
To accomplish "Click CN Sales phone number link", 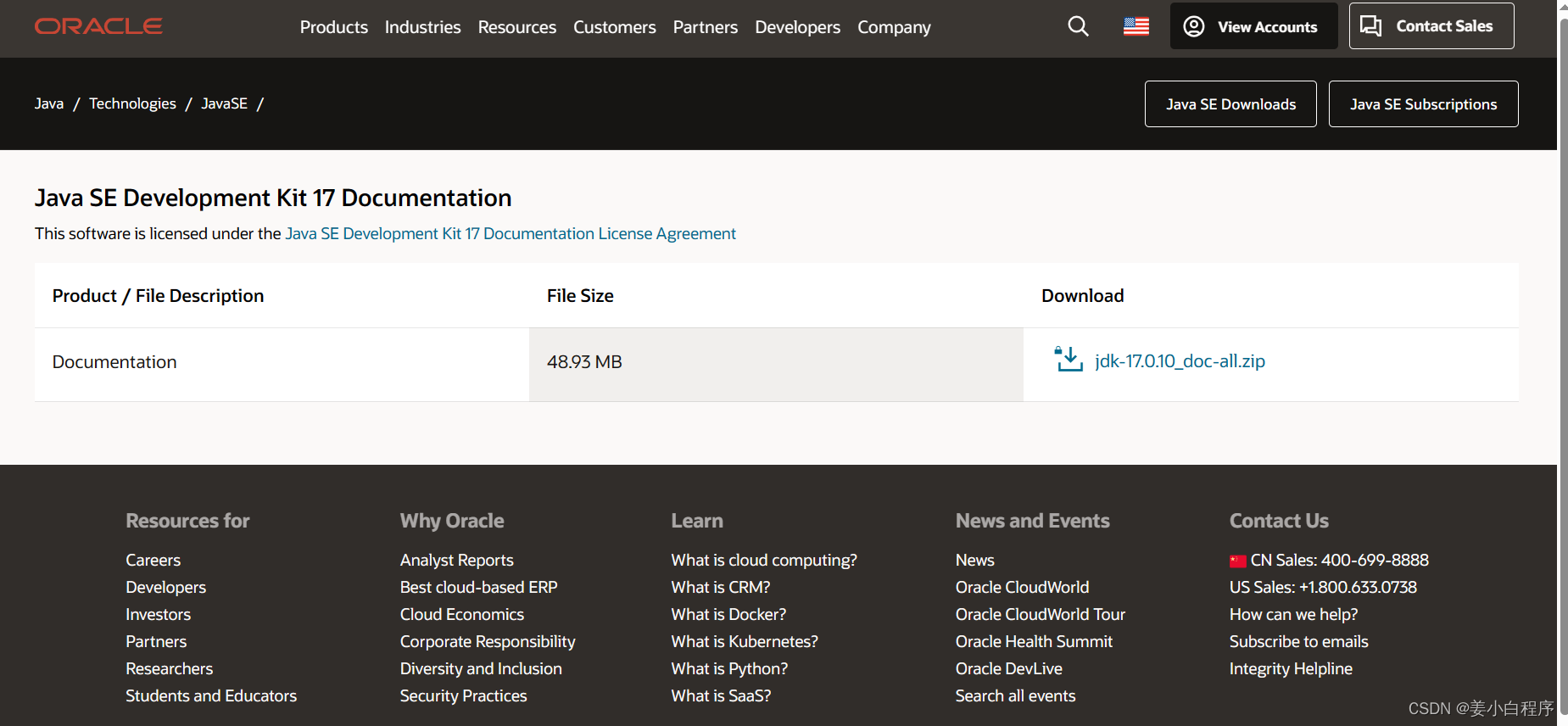I will tap(1330, 560).
